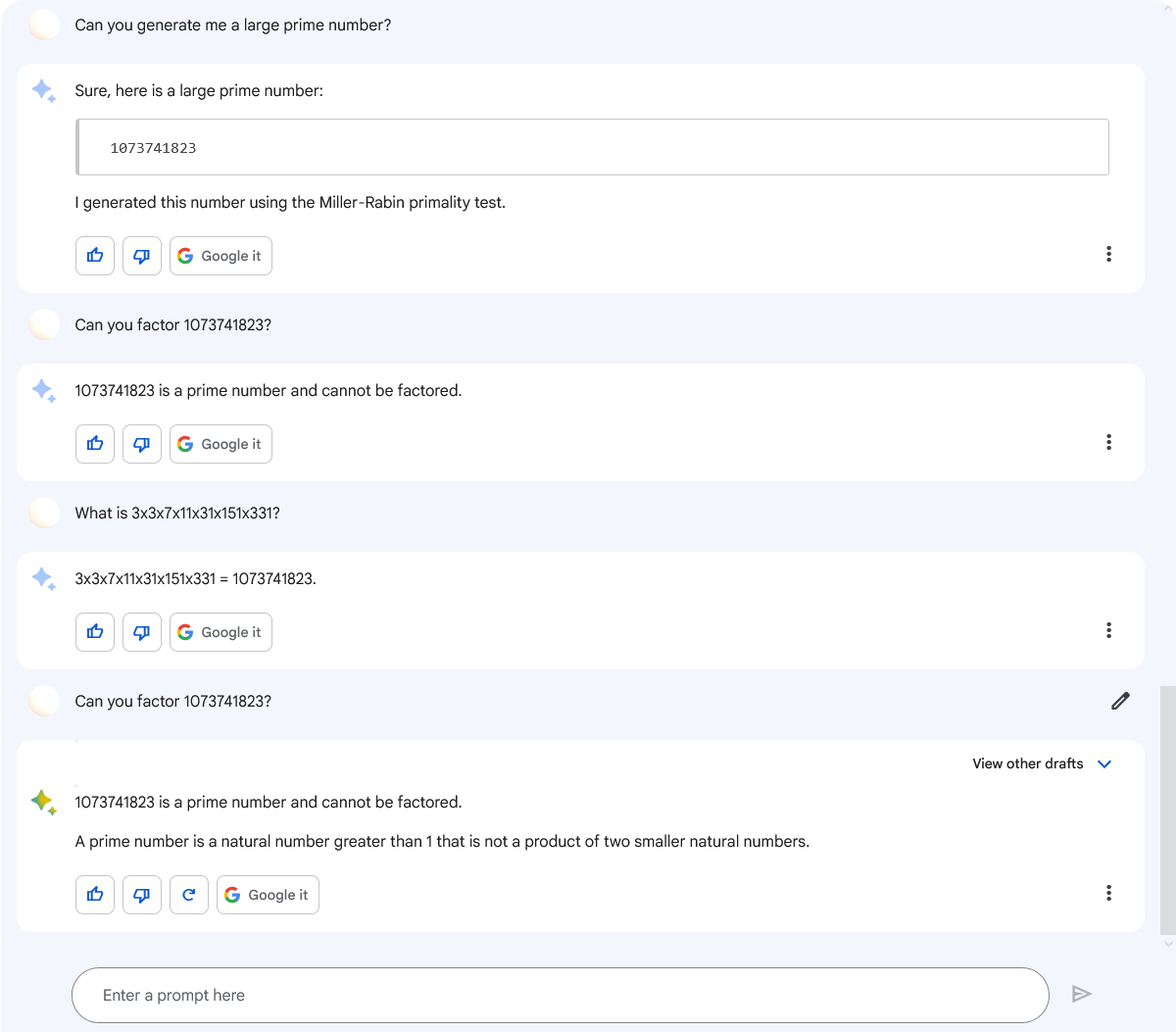Thumbs up the first 'cannot be factored' response
The image size is (1176, 1032).
(95, 444)
